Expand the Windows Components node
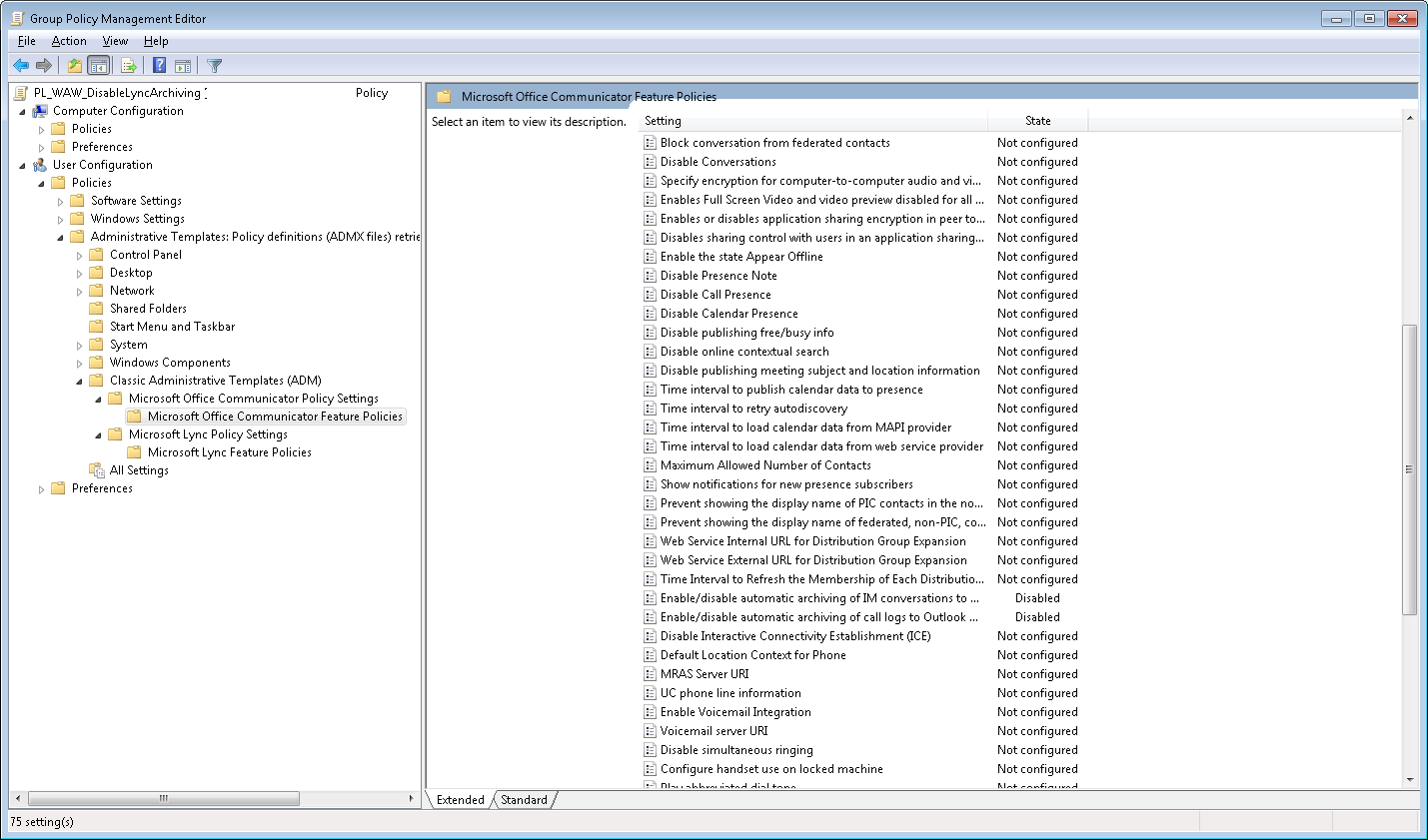Viewport: 1428px width, 840px height. [79, 364]
